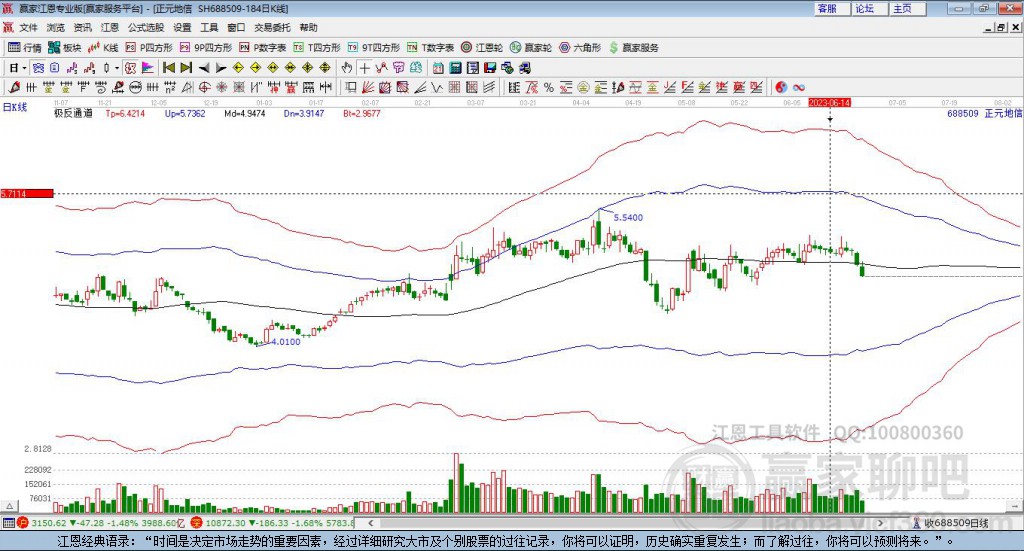Open the 交易委托 menu

(272, 27)
